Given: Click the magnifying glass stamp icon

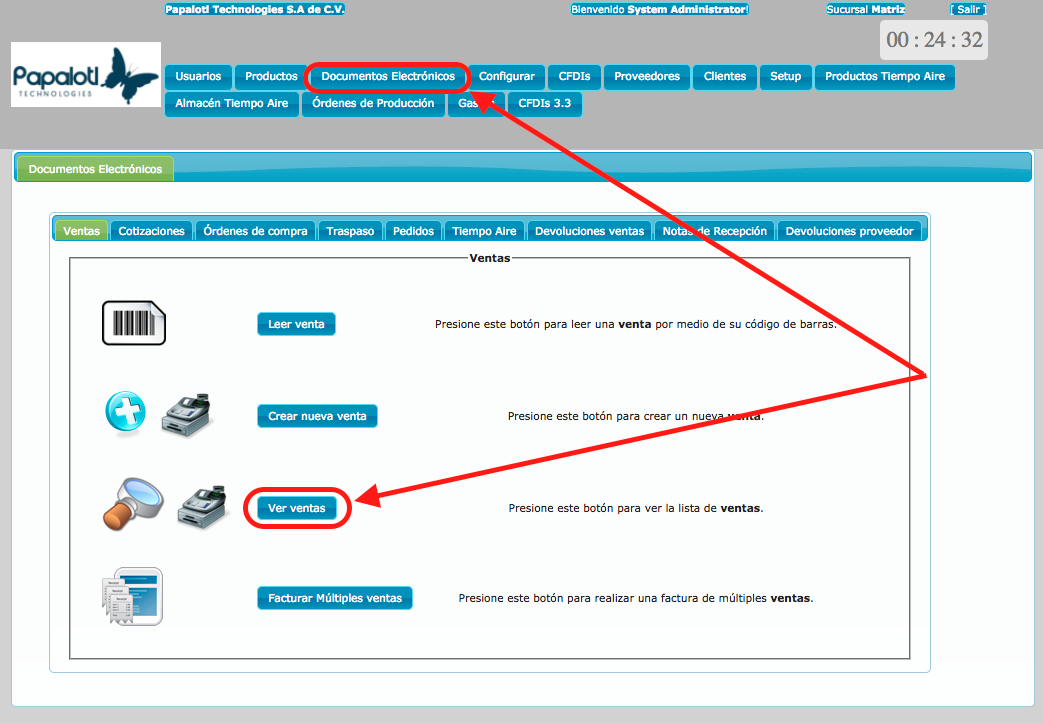Looking at the screenshot, I should tap(131, 504).
